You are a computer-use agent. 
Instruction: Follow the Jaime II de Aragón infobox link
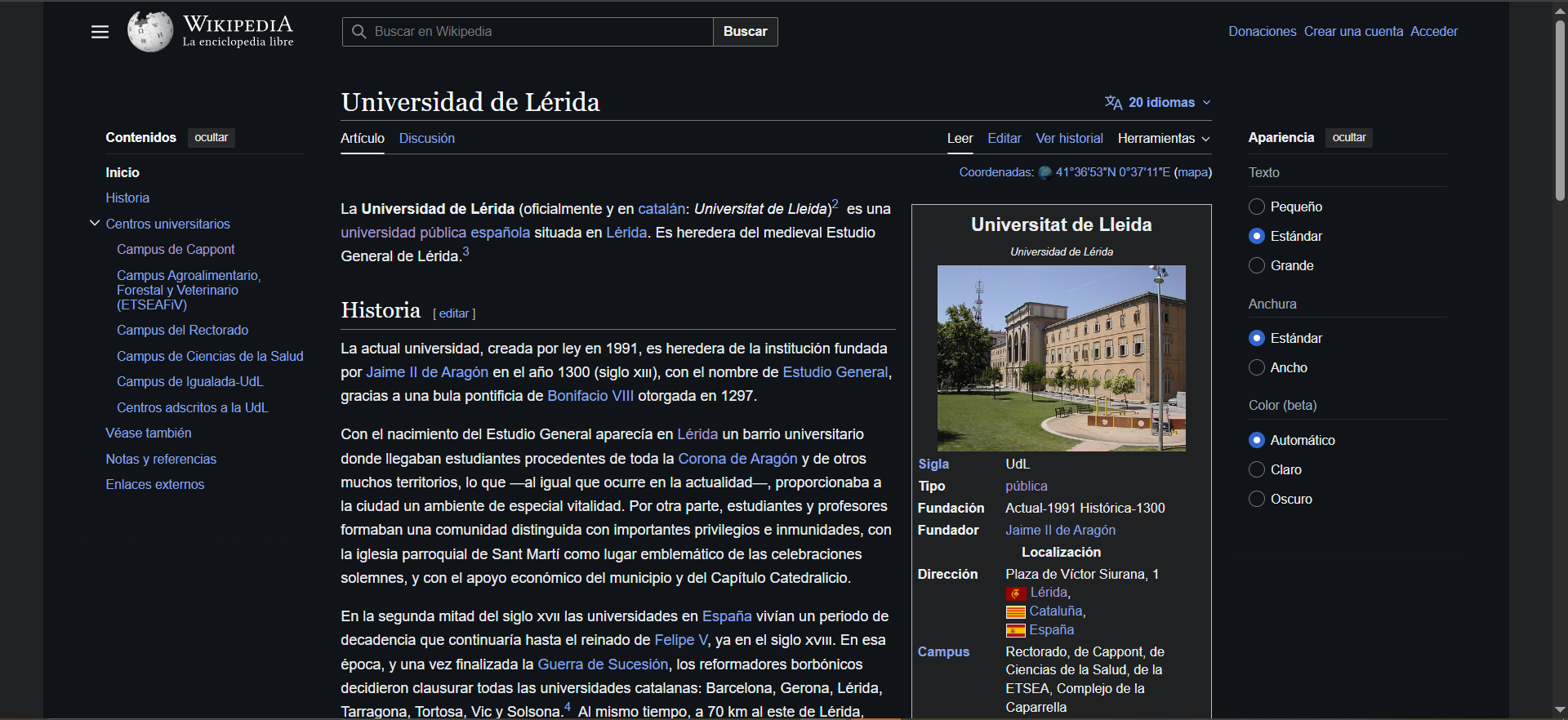click(x=1060, y=530)
